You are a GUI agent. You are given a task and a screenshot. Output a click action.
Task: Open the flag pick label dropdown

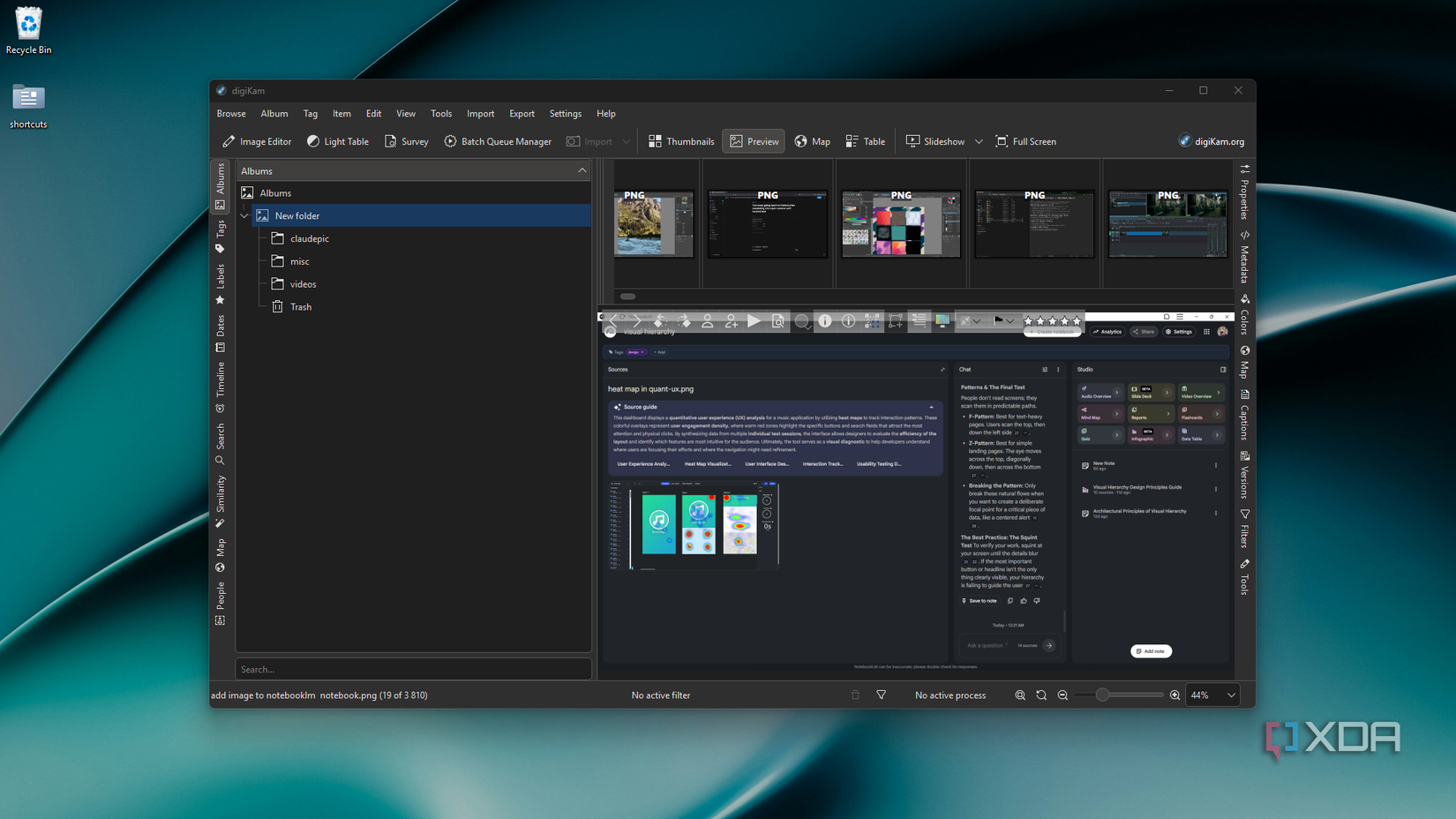click(1003, 321)
